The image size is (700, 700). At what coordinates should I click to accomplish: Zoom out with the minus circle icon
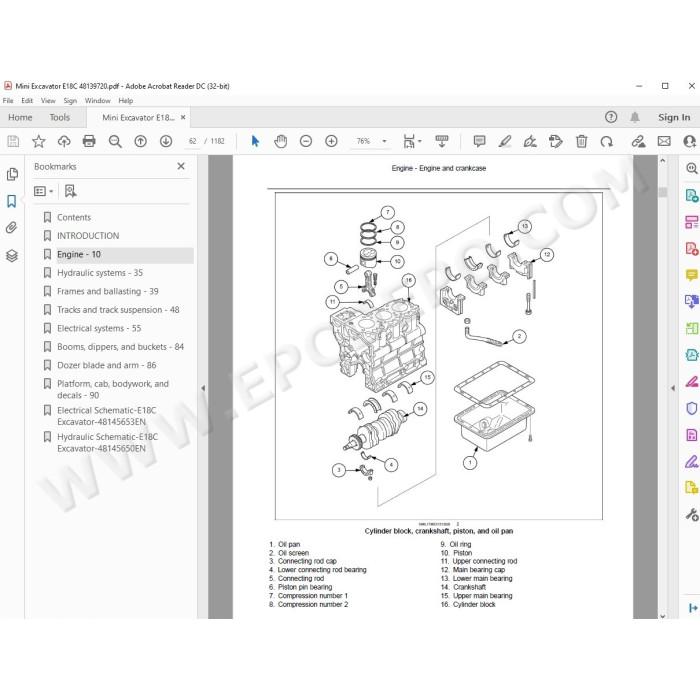coord(306,142)
